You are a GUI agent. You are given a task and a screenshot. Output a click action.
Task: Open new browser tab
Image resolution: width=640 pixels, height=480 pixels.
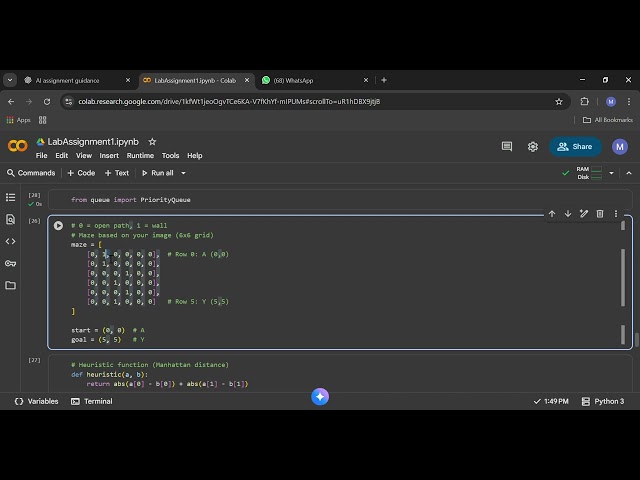[384, 80]
